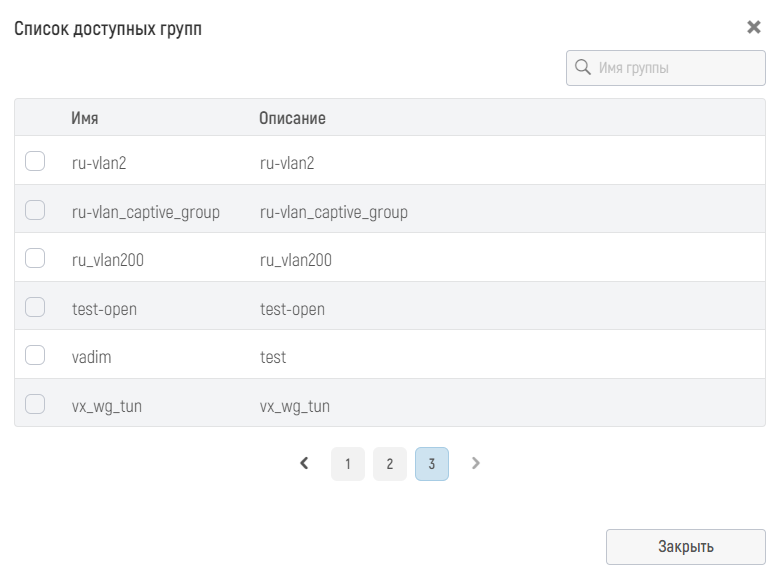Open page 1 of the group list
The image size is (782, 577).
click(x=348, y=464)
